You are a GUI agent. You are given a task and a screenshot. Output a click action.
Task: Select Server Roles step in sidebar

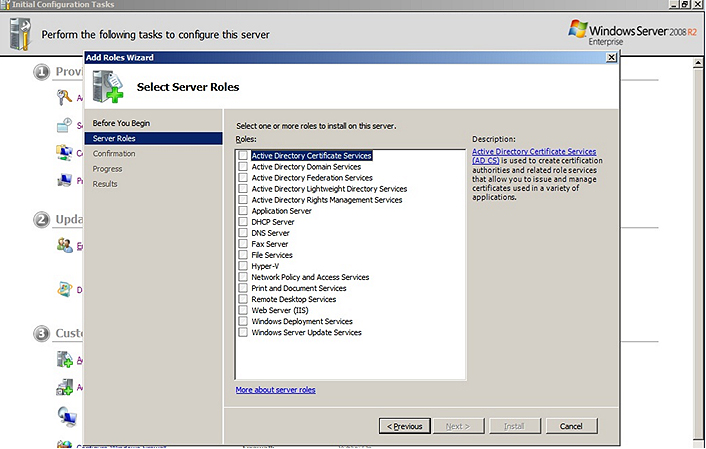tap(114, 138)
